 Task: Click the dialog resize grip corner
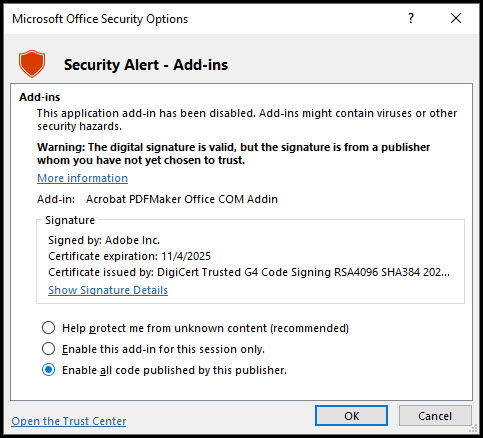473,429
